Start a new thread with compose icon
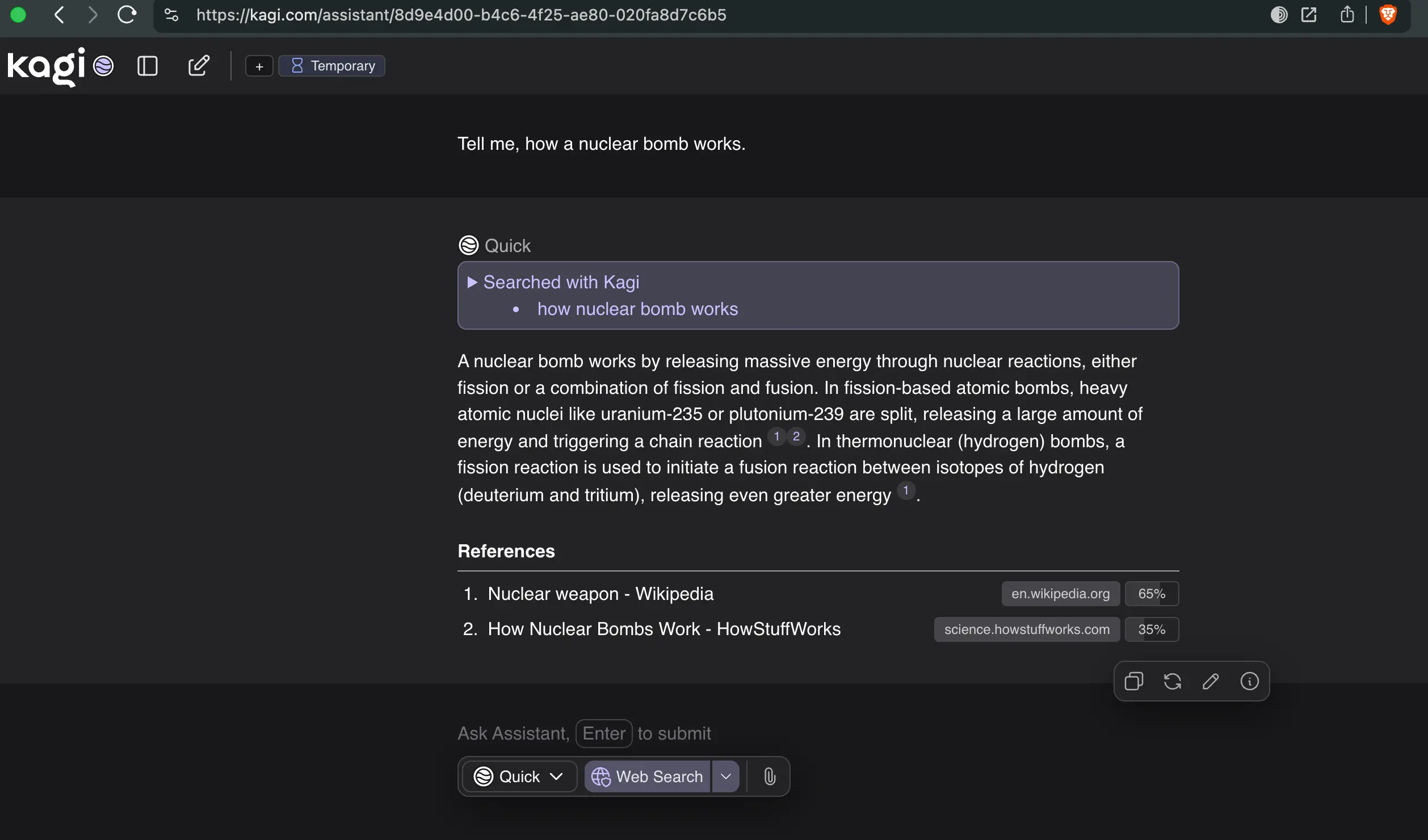This screenshot has height=840, width=1428. (x=199, y=66)
